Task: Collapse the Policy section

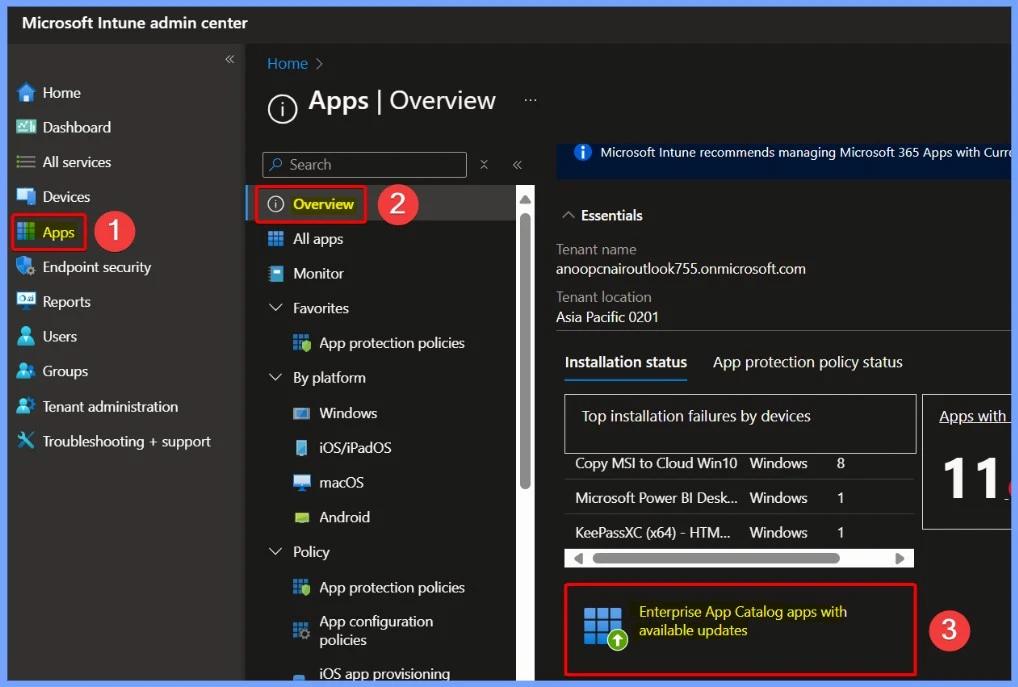Action: 275,551
